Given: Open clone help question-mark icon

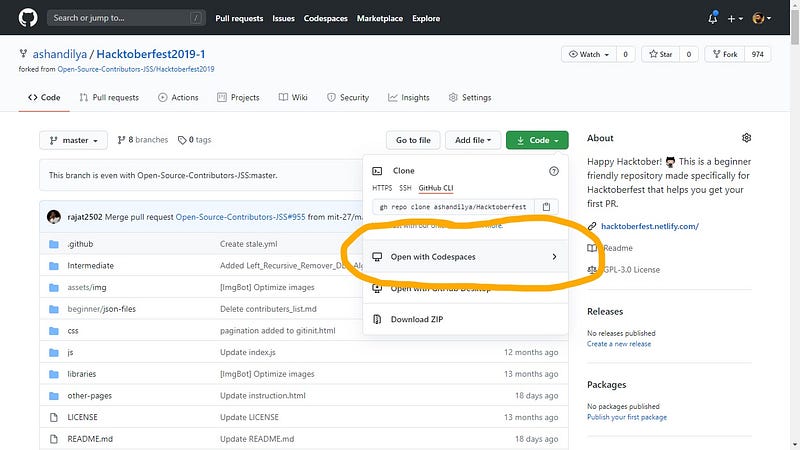Looking at the screenshot, I should coord(554,171).
